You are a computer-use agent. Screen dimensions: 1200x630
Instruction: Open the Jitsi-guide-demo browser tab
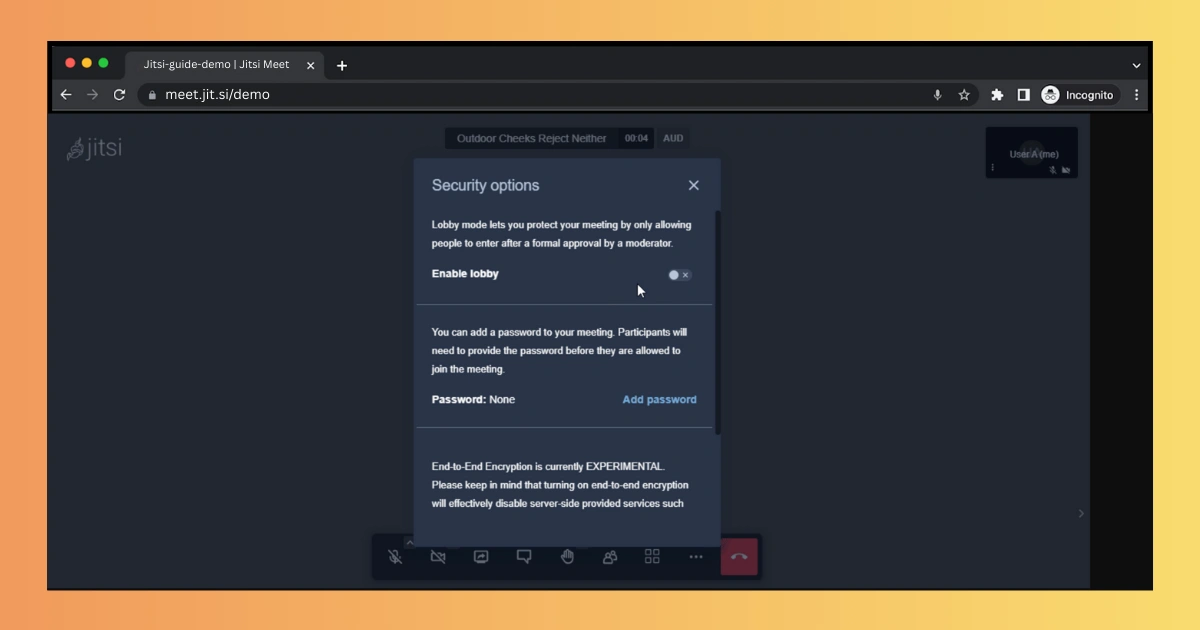click(x=215, y=65)
